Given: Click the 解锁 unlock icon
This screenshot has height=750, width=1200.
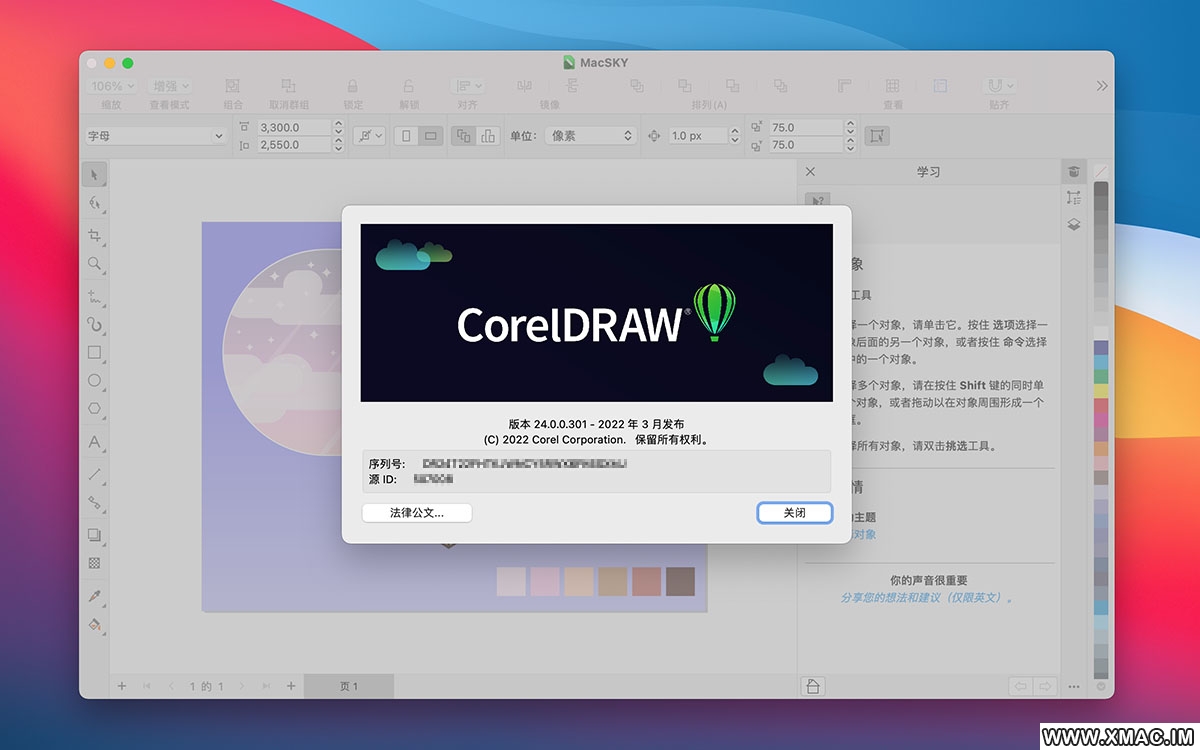Looking at the screenshot, I should coord(409,86).
